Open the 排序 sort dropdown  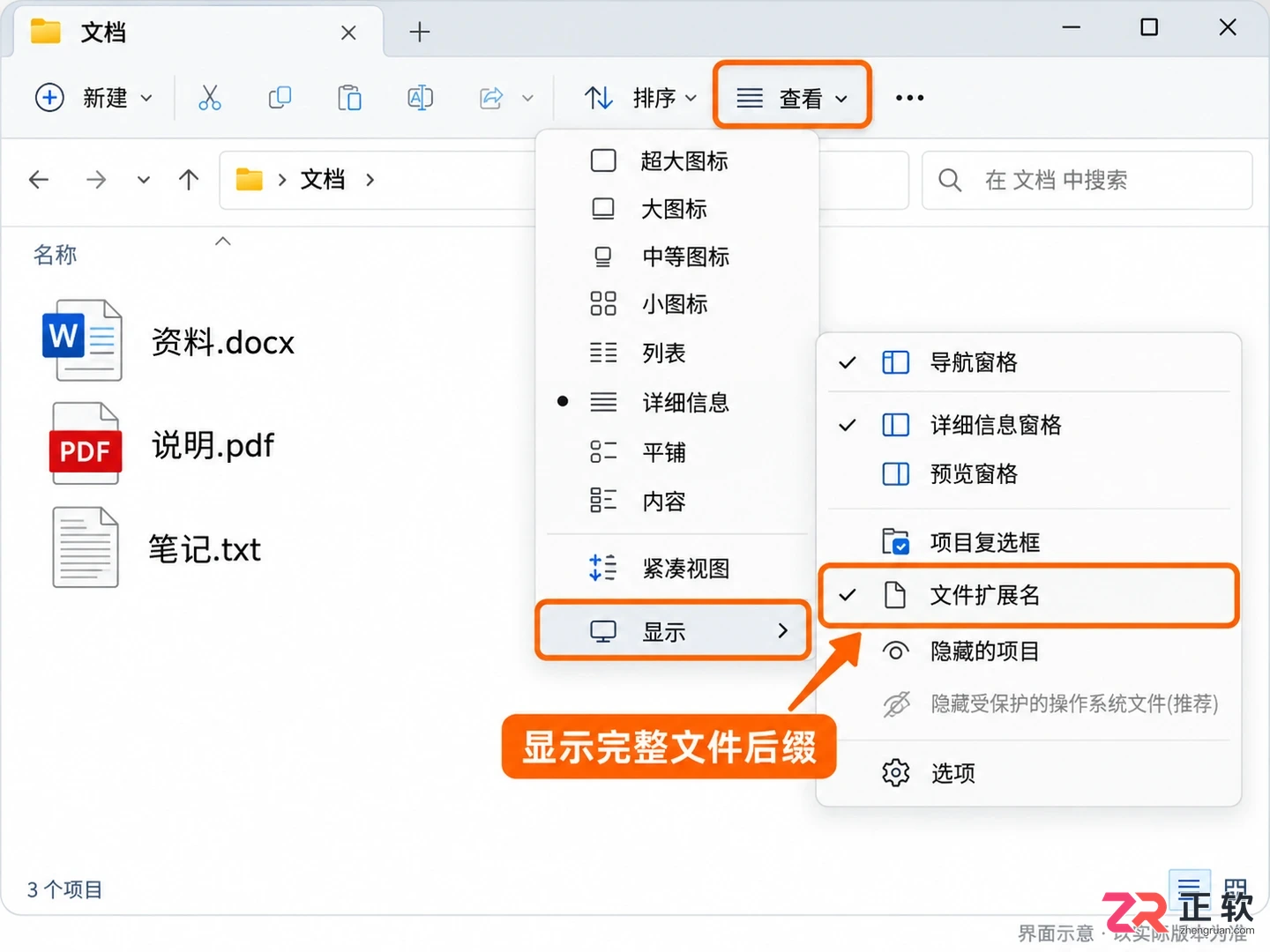pyautogui.click(x=641, y=98)
